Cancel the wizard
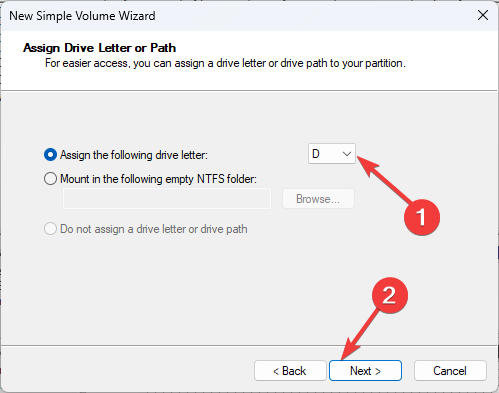The height and width of the screenshot is (393, 499). (x=450, y=370)
